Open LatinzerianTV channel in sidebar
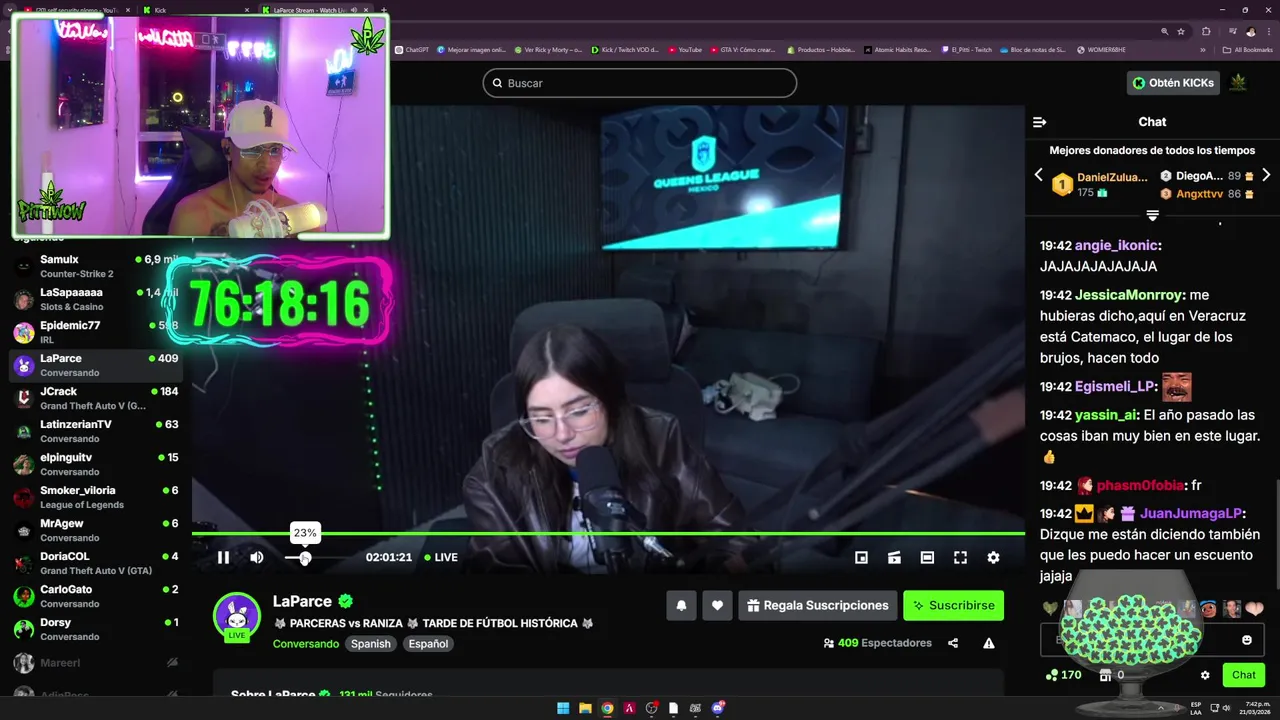Viewport: 1280px width, 720px height. coord(96,431)
